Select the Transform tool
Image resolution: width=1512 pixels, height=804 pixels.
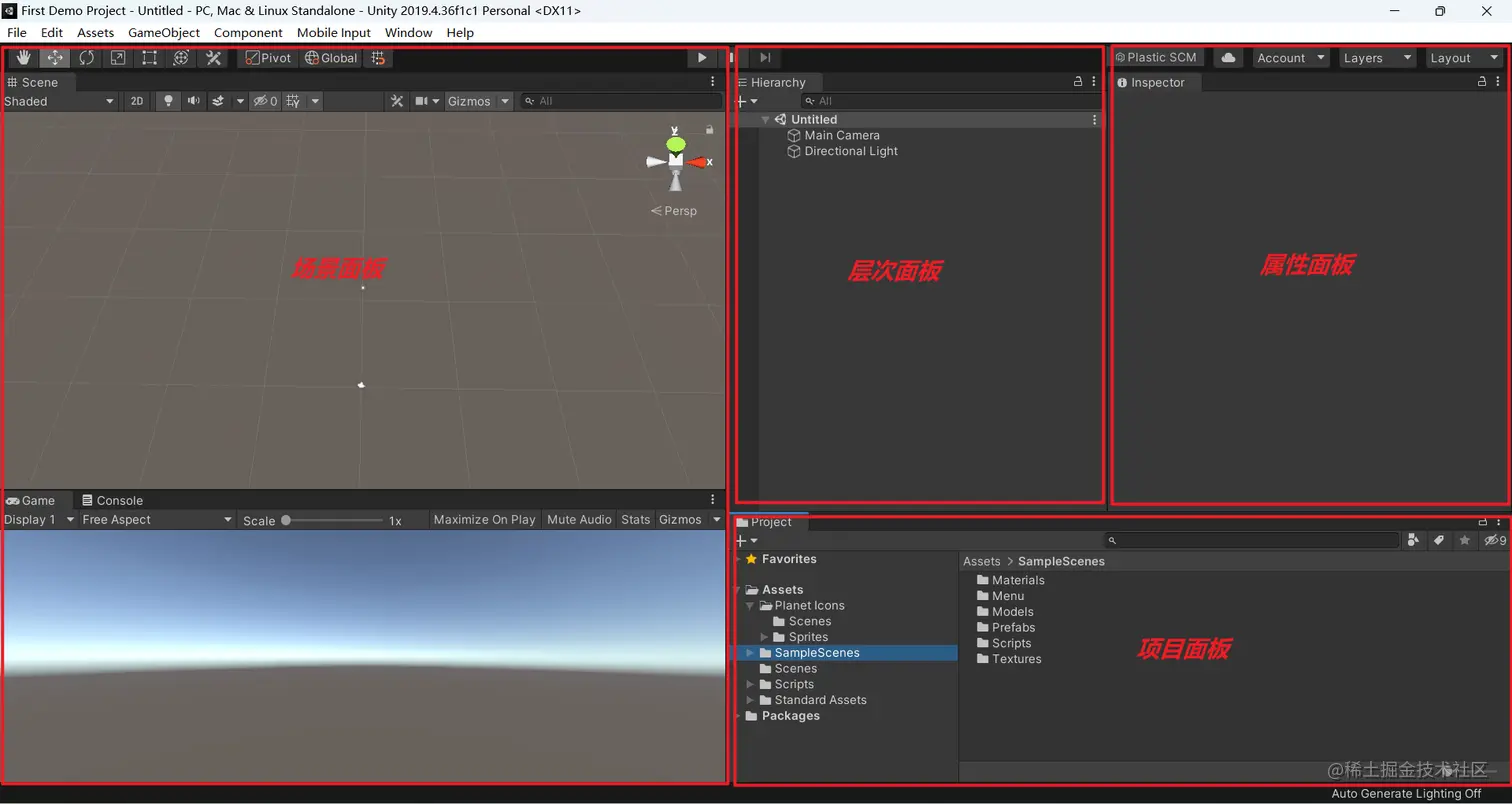pos(181,58)
